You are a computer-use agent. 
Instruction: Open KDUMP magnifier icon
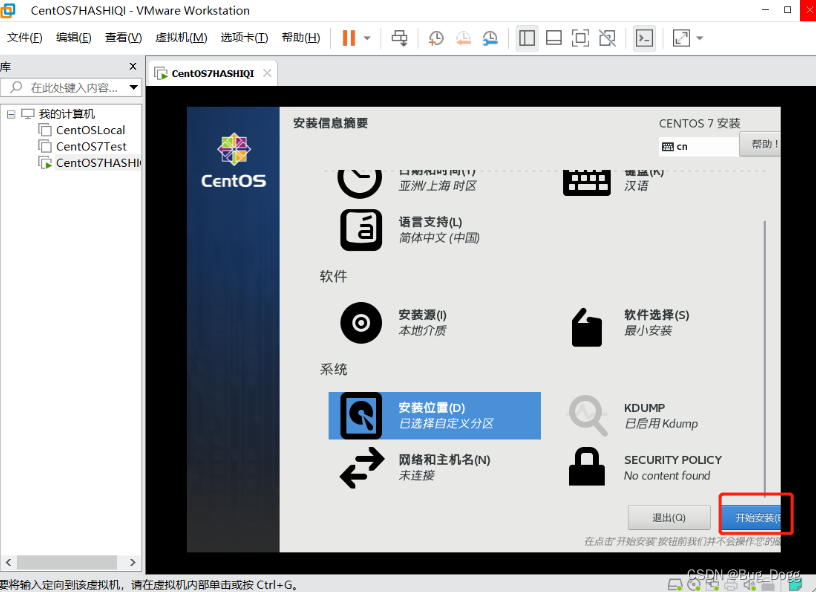coord(586,415)
